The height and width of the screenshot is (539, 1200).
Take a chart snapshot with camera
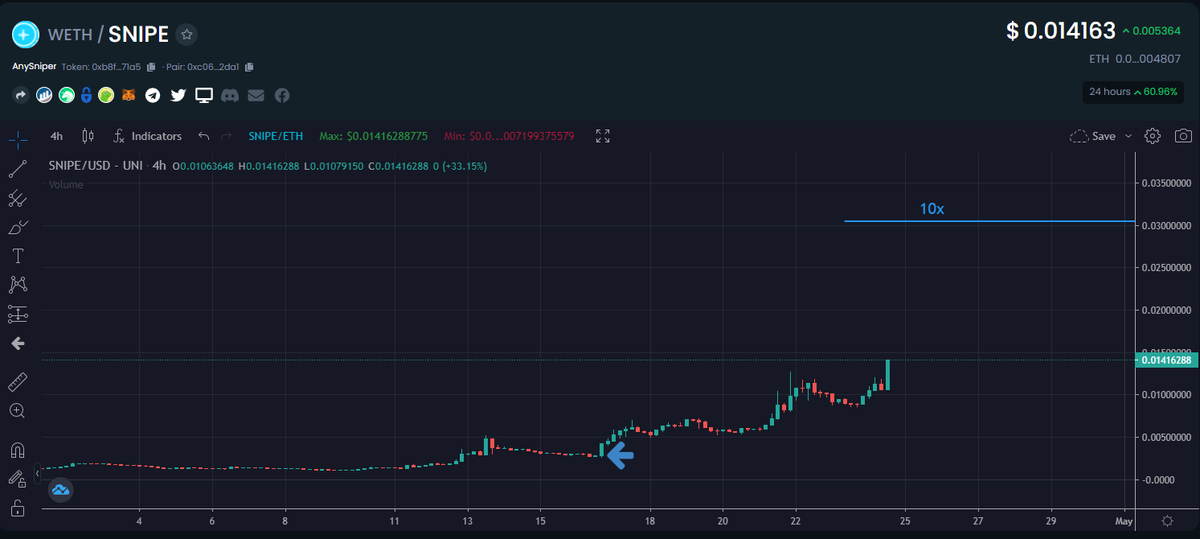pos(1183,136)
